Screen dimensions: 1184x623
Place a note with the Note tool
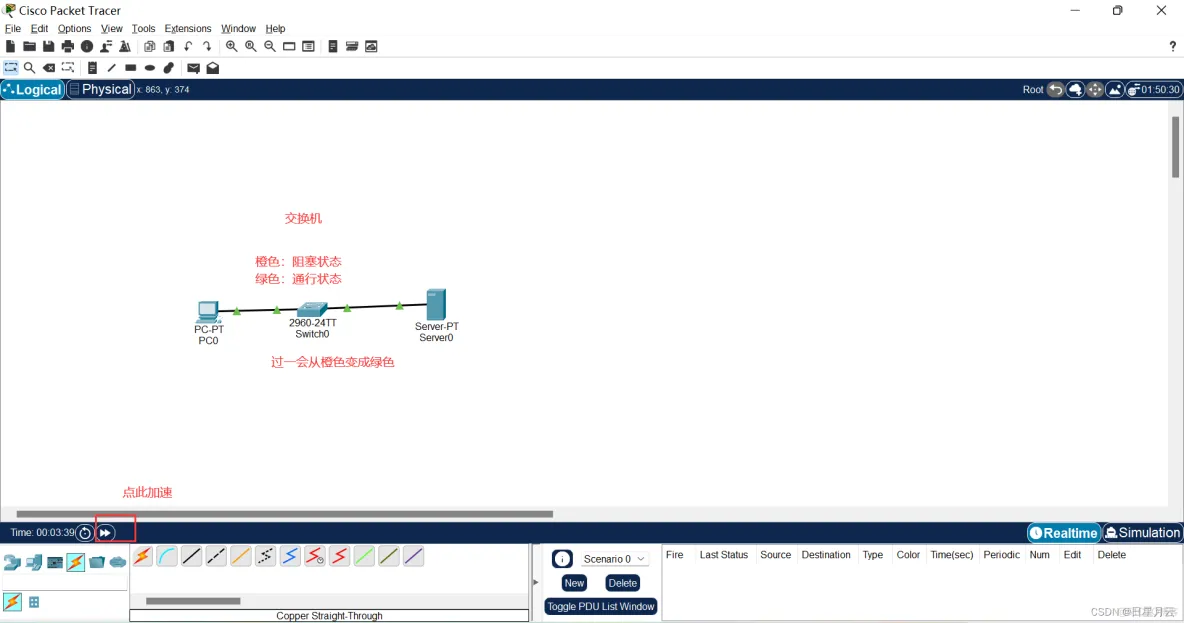92,68
